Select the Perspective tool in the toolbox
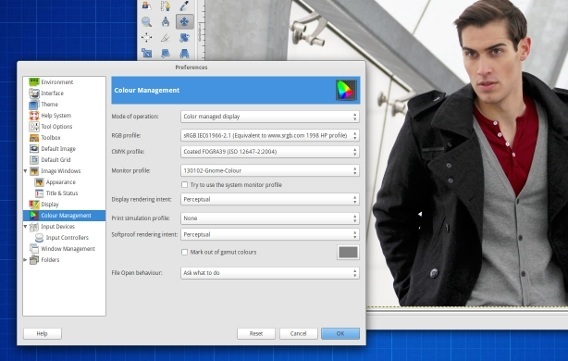Viewport: 568px width, 361px height. 184,53
